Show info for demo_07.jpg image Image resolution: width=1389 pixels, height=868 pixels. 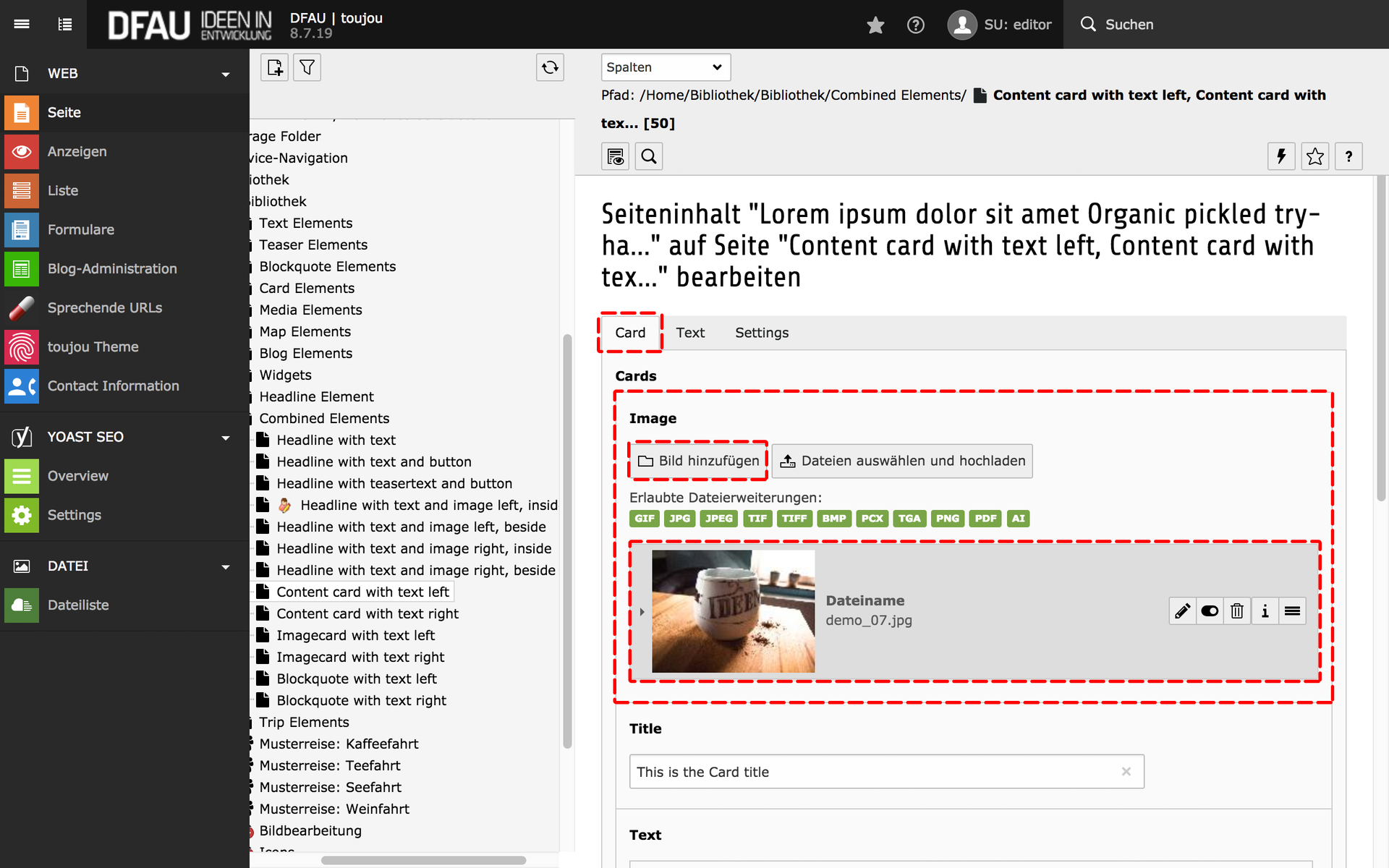tap(1265, 611)
